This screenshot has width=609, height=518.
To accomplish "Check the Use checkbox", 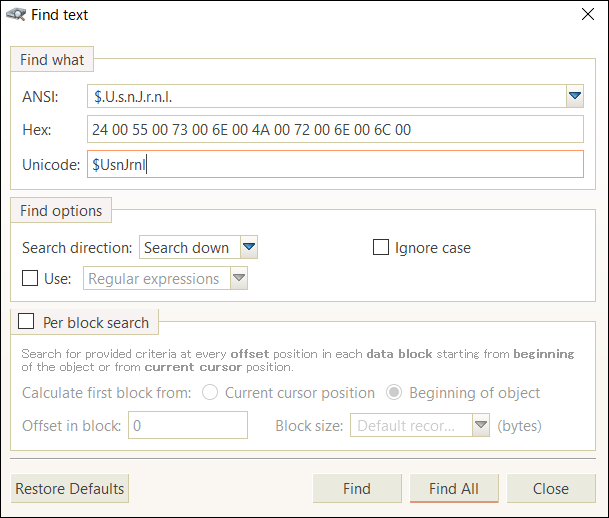I will tap(30, 278).
